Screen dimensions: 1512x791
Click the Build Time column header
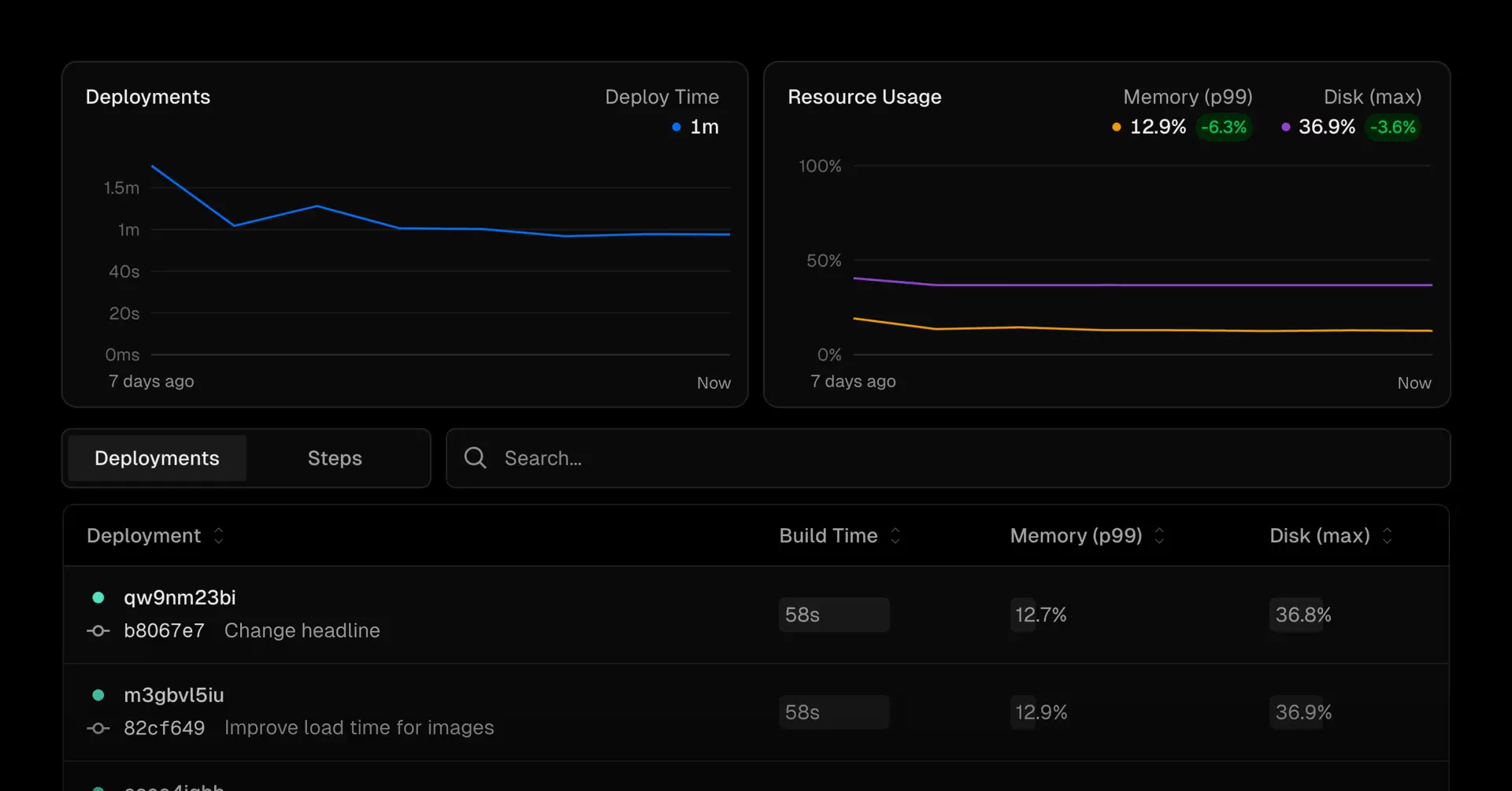(828, 536)
